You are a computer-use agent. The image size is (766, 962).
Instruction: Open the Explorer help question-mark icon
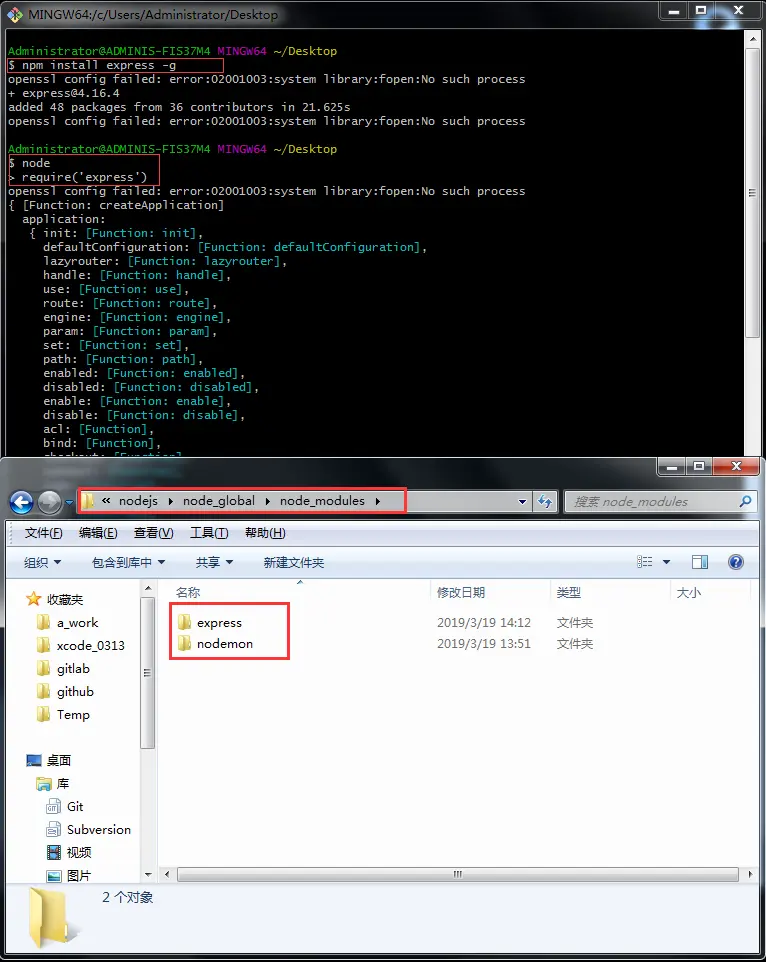coord(736,562)
